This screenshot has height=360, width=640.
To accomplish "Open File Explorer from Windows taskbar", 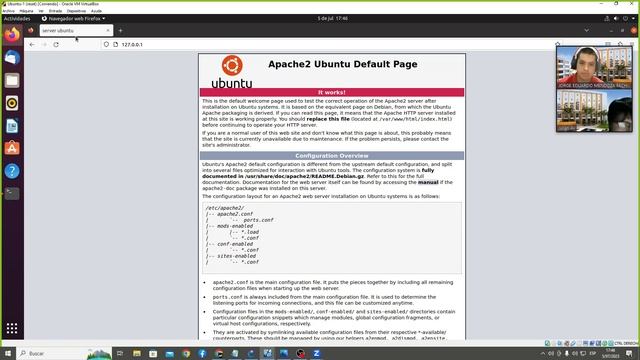I will point(137,353).
